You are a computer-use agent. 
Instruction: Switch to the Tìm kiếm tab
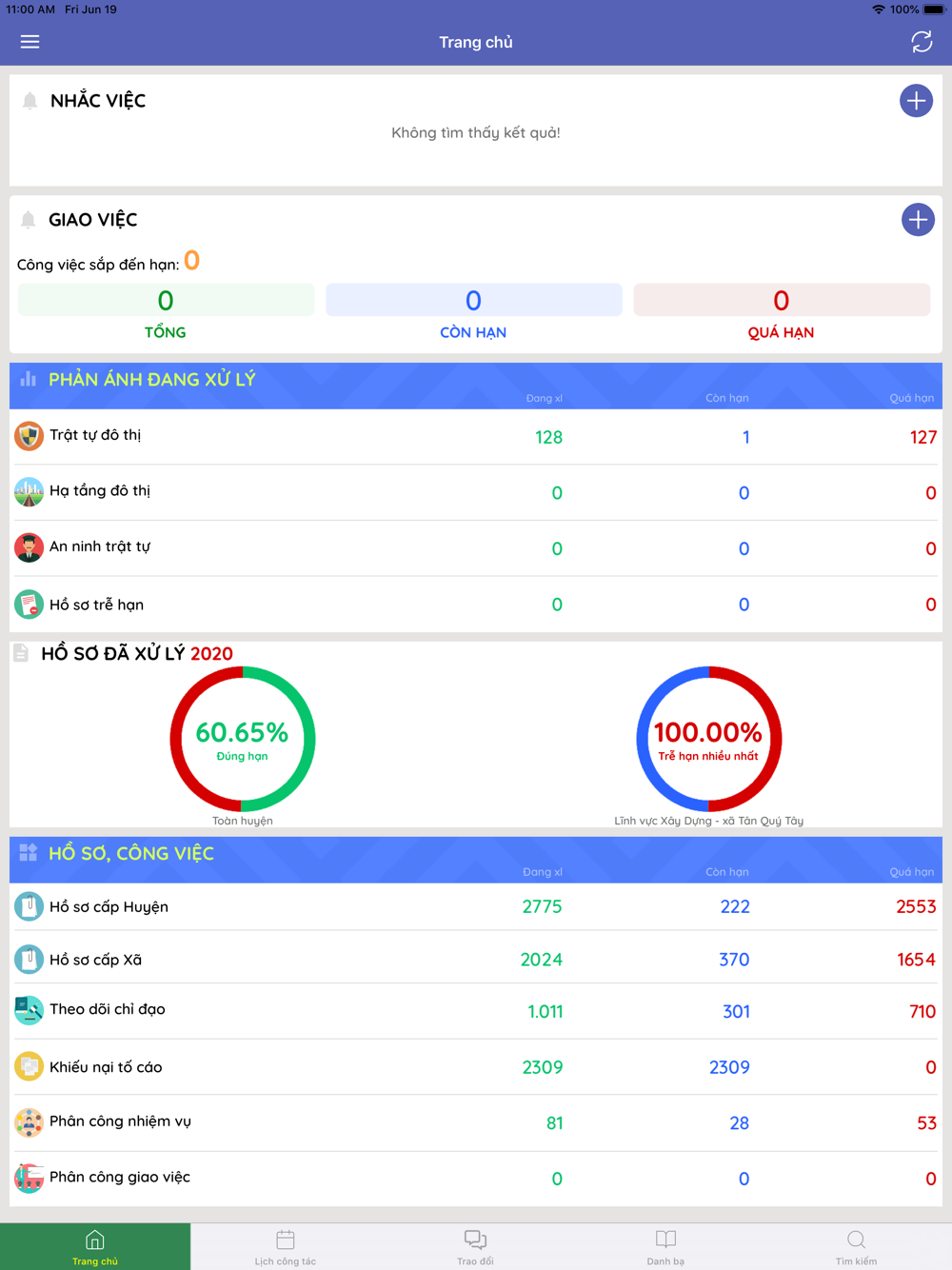tap(856, 1247)
